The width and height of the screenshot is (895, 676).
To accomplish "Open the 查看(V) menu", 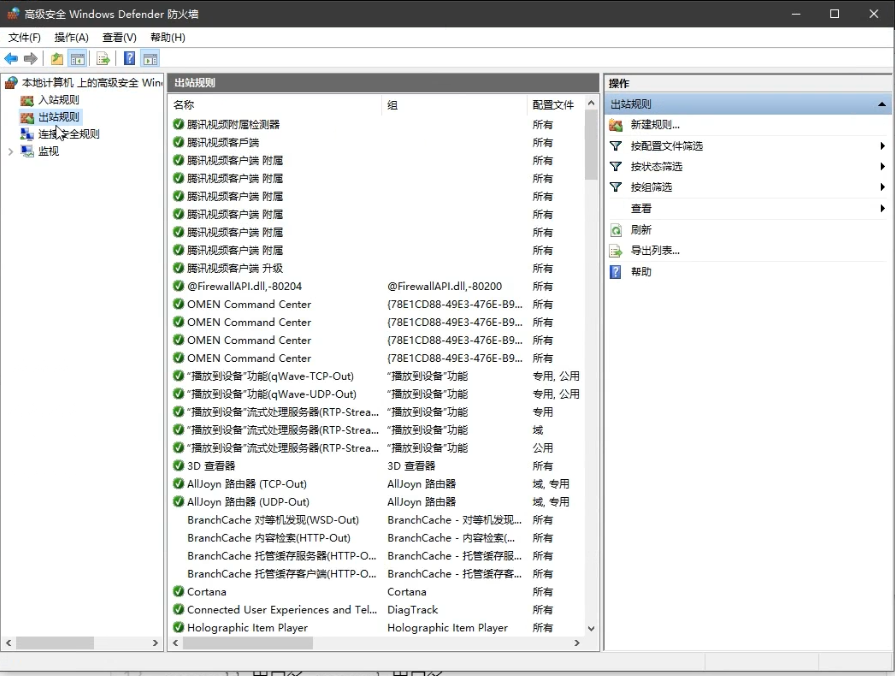I will click(119, 38).
